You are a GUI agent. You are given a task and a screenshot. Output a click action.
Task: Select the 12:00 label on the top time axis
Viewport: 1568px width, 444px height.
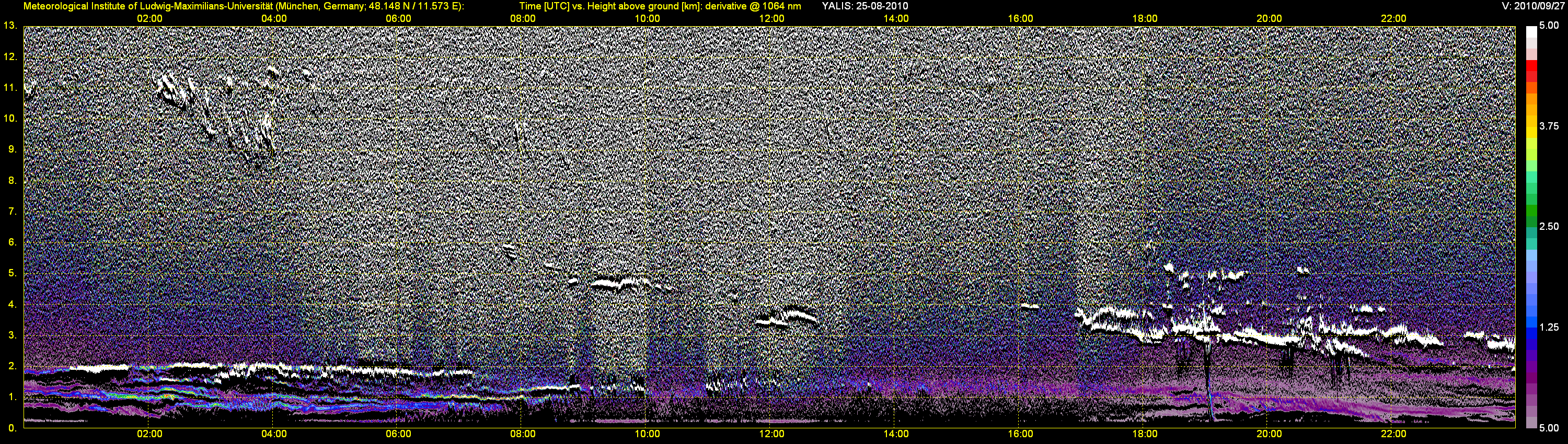[772, 19]
